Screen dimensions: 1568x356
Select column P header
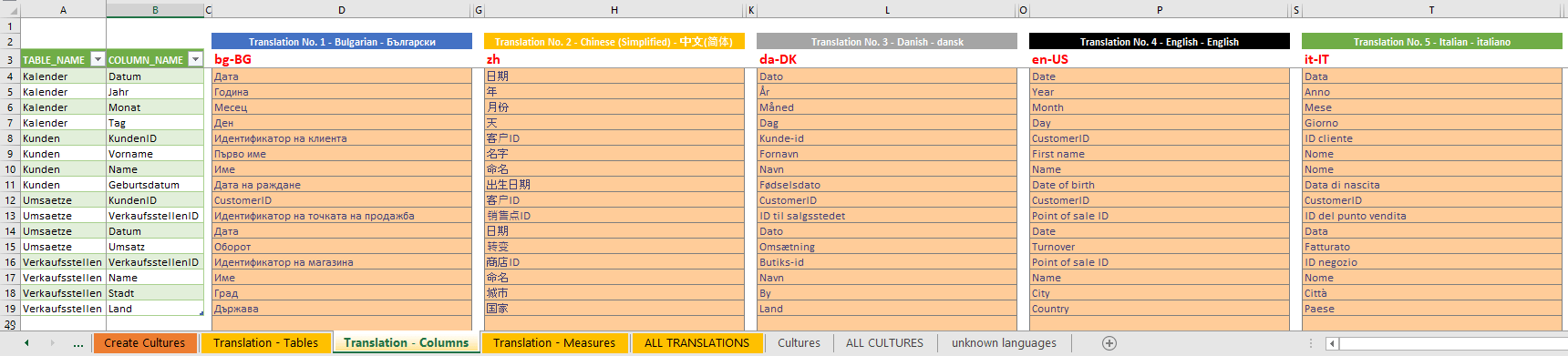click(1160, 10)
